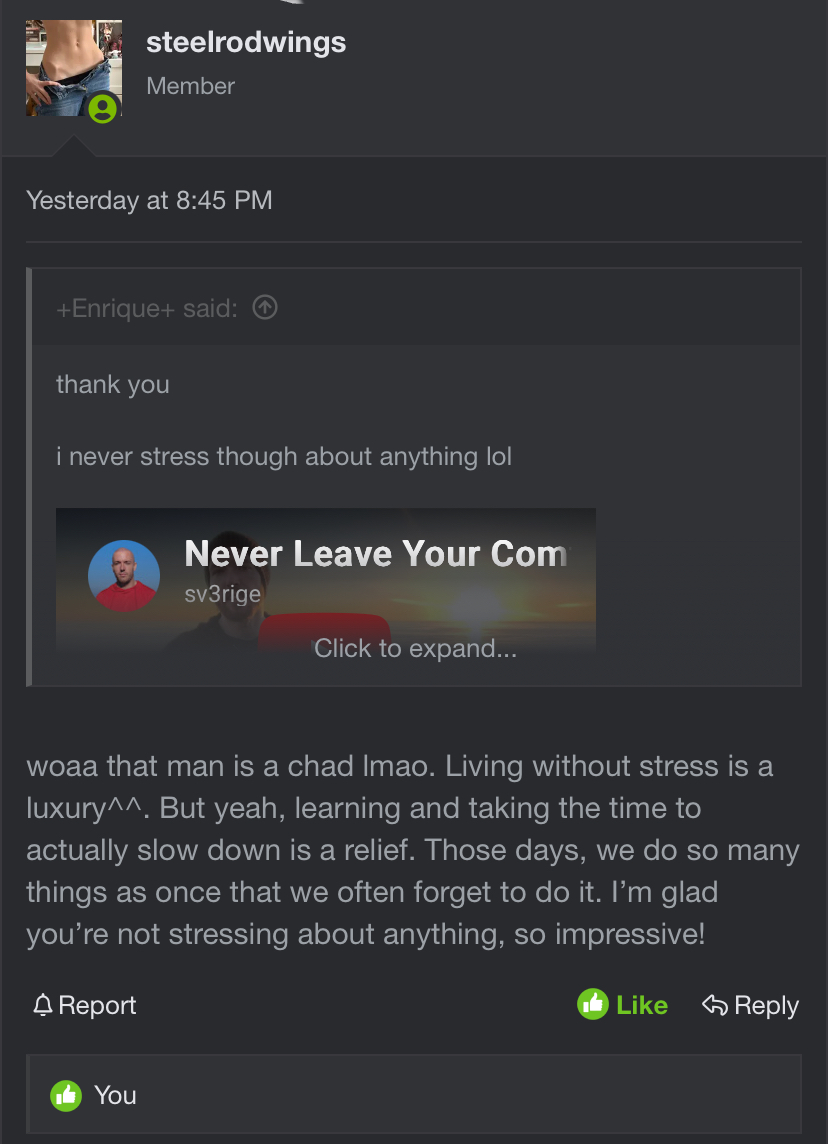Open the reactions list showing 'You'
The image size is (828, 1144).
[115, 1095]
